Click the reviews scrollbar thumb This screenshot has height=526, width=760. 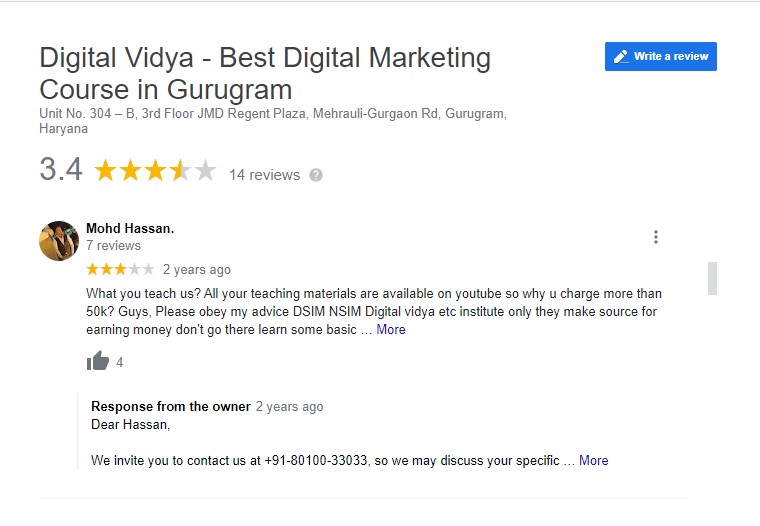[712, 278]
